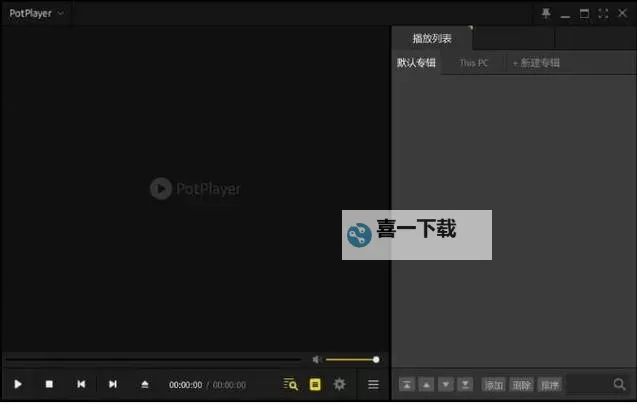The image size is (637, 404).
Task: Pin the PotPlayer window on top
Action: point(546,13)
